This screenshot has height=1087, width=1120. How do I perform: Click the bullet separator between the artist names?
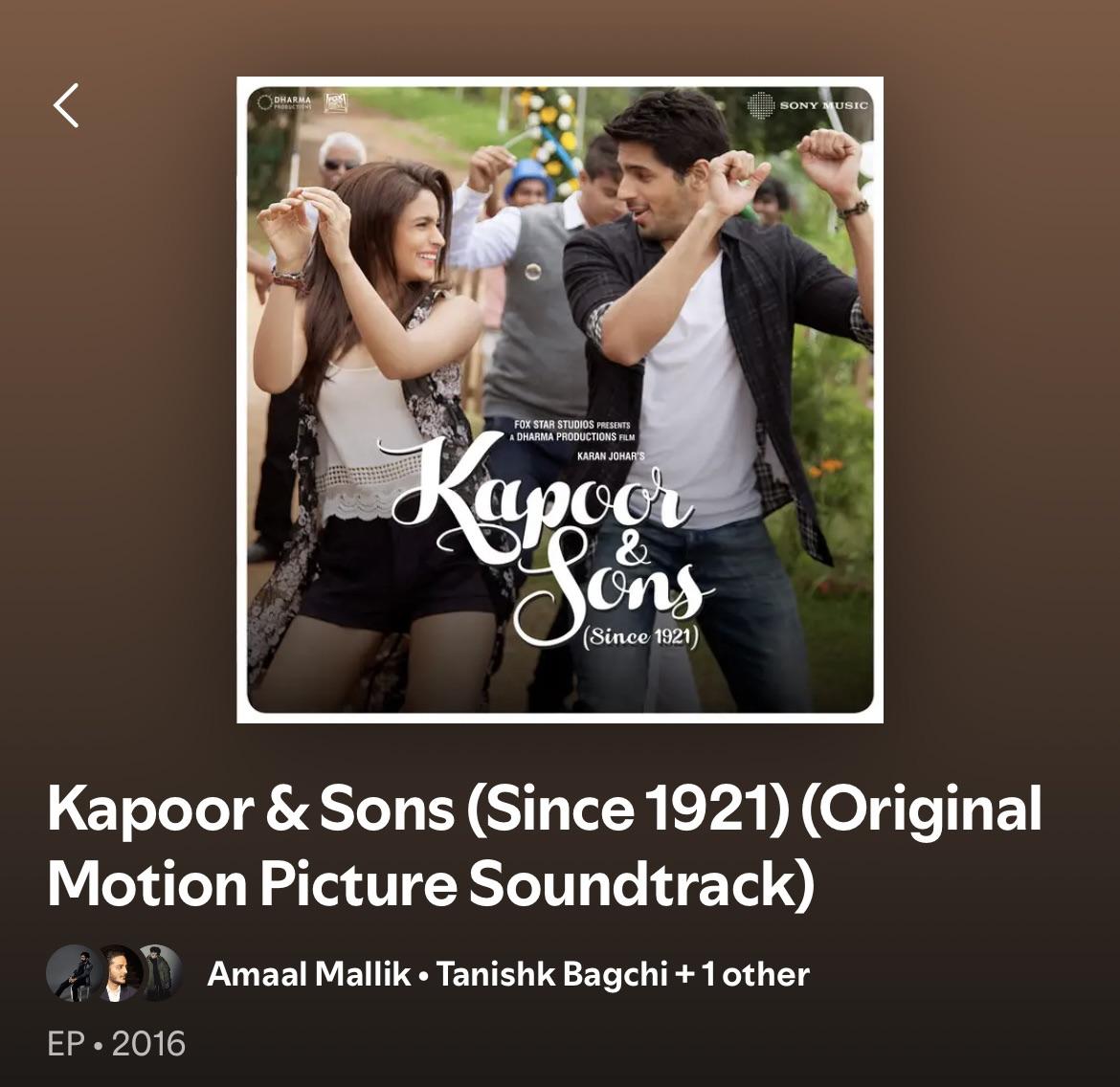423,976
